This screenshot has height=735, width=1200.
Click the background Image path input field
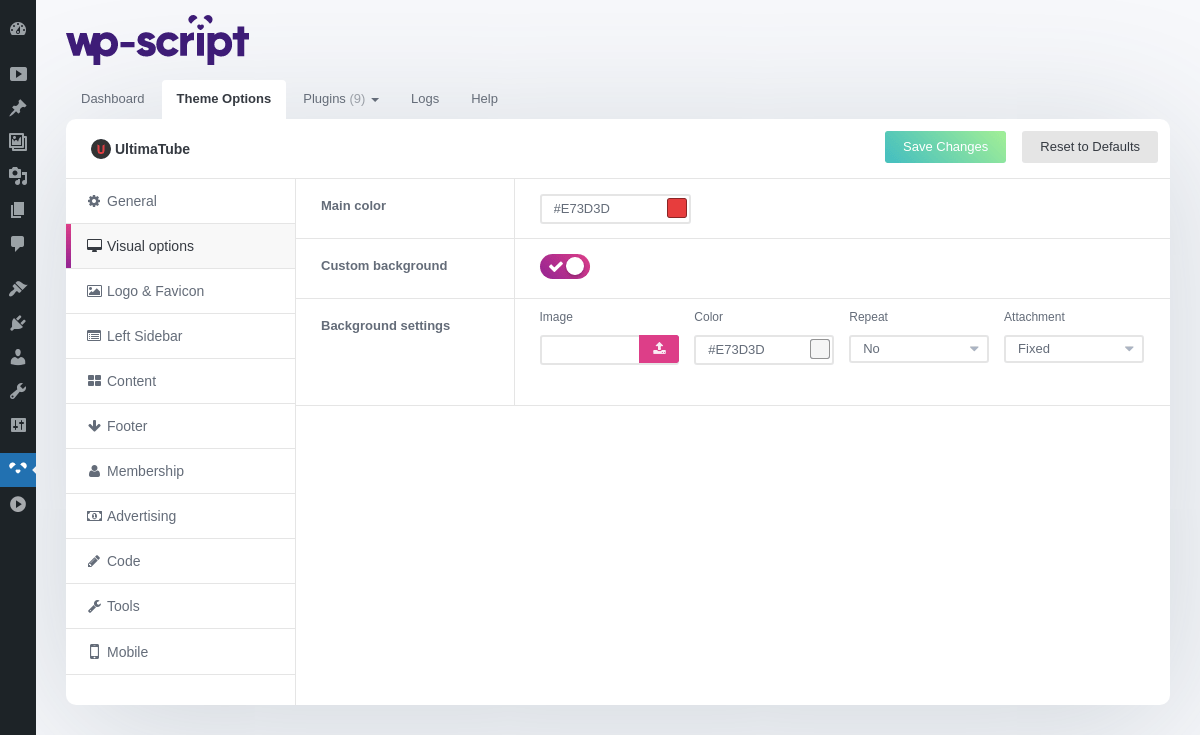590,349
